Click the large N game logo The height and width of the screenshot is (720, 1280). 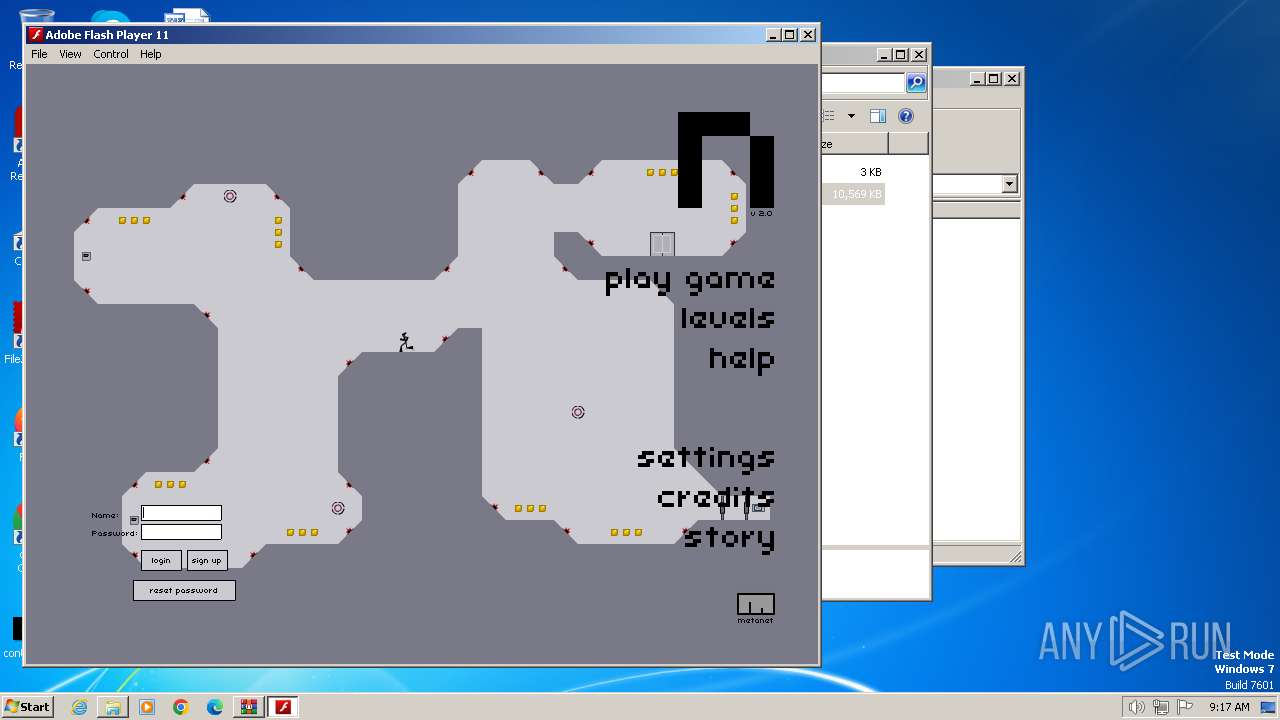(x=726, y=160)
